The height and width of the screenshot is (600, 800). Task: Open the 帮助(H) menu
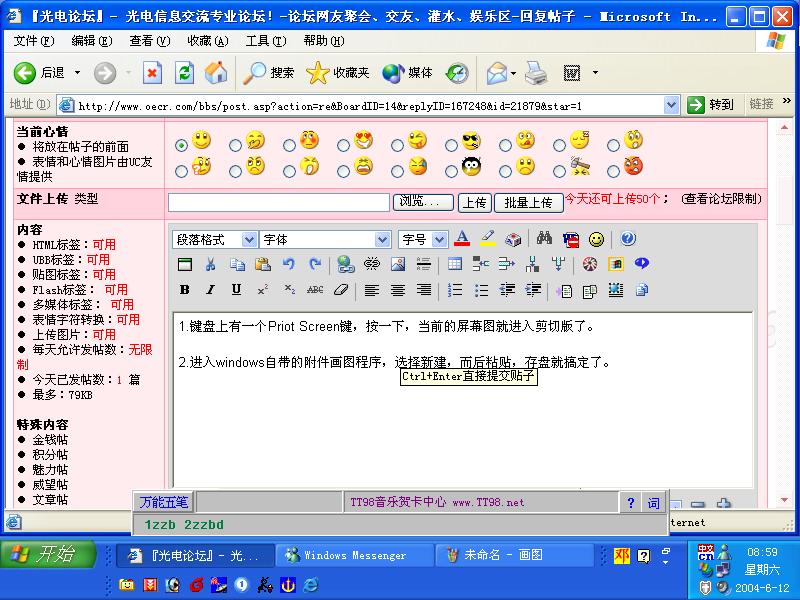tap(324, 41)
